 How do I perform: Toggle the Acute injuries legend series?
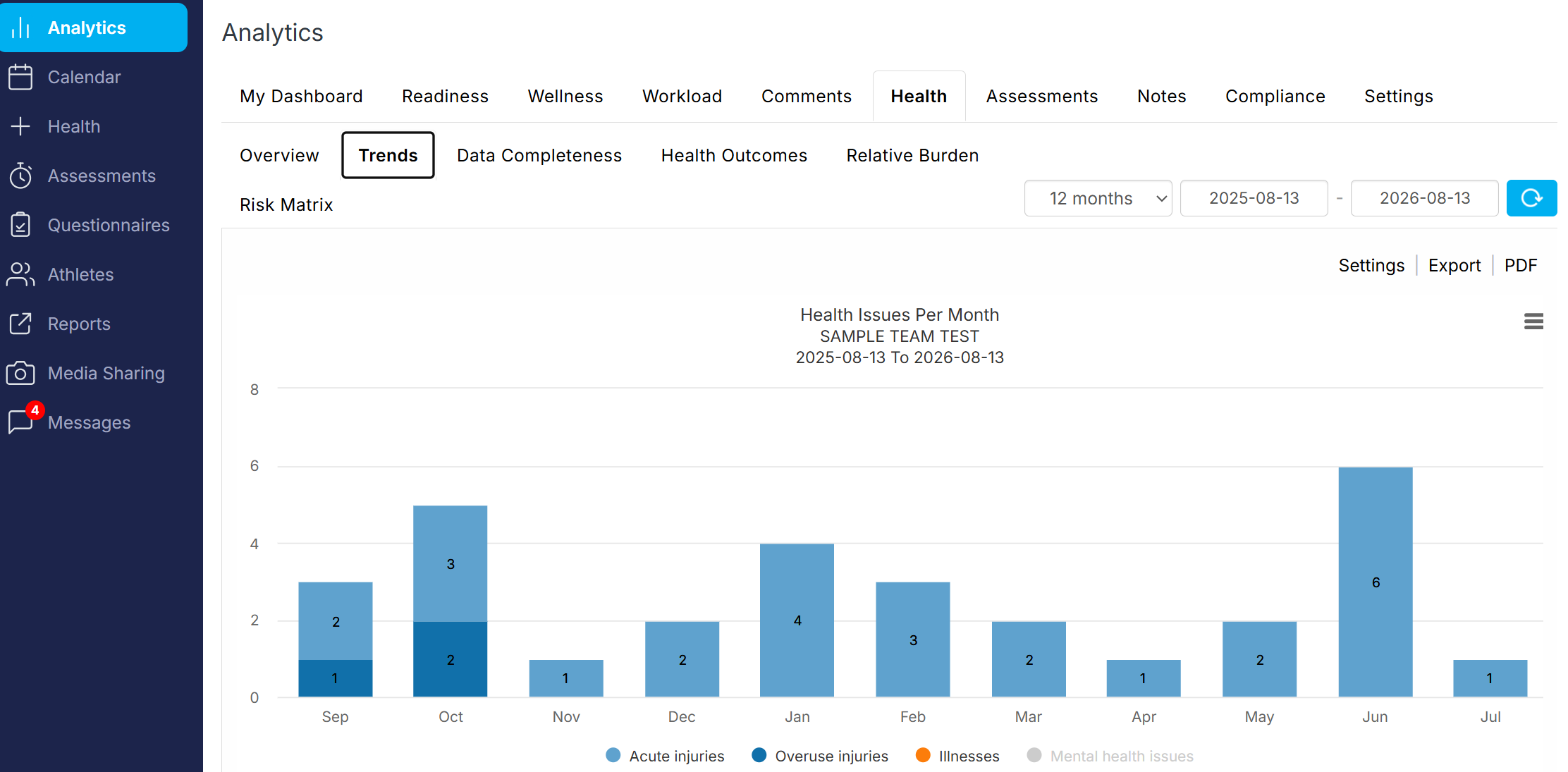[x=665, y=756]
